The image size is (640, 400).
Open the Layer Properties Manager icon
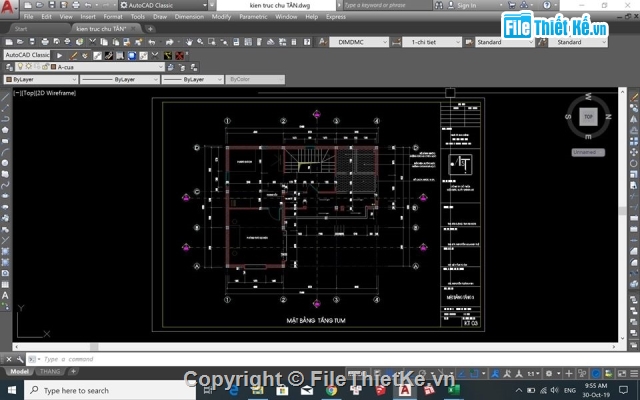coord(9,67)
